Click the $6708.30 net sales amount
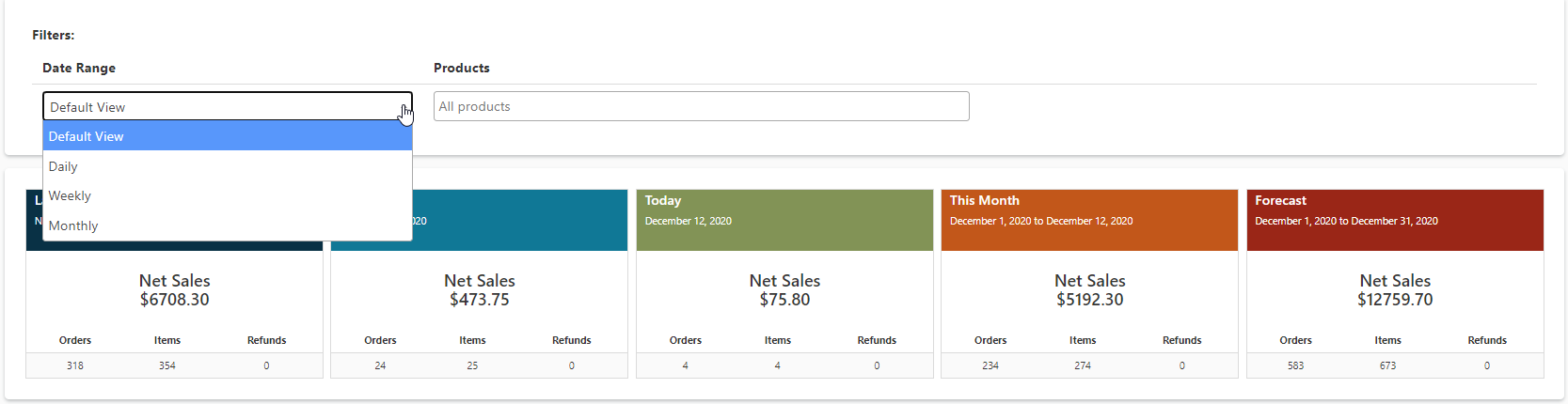 (174, 300)
